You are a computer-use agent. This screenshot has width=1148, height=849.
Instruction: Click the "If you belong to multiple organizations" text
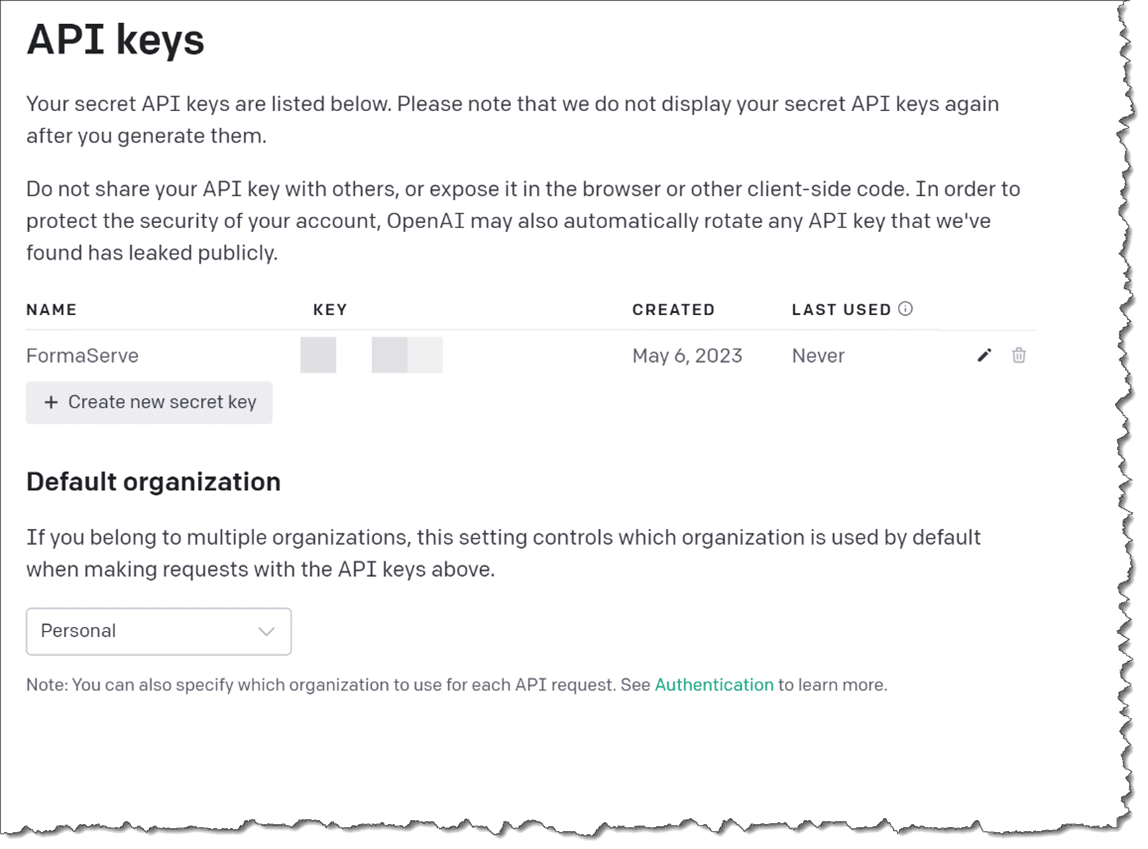coord(503,554)
